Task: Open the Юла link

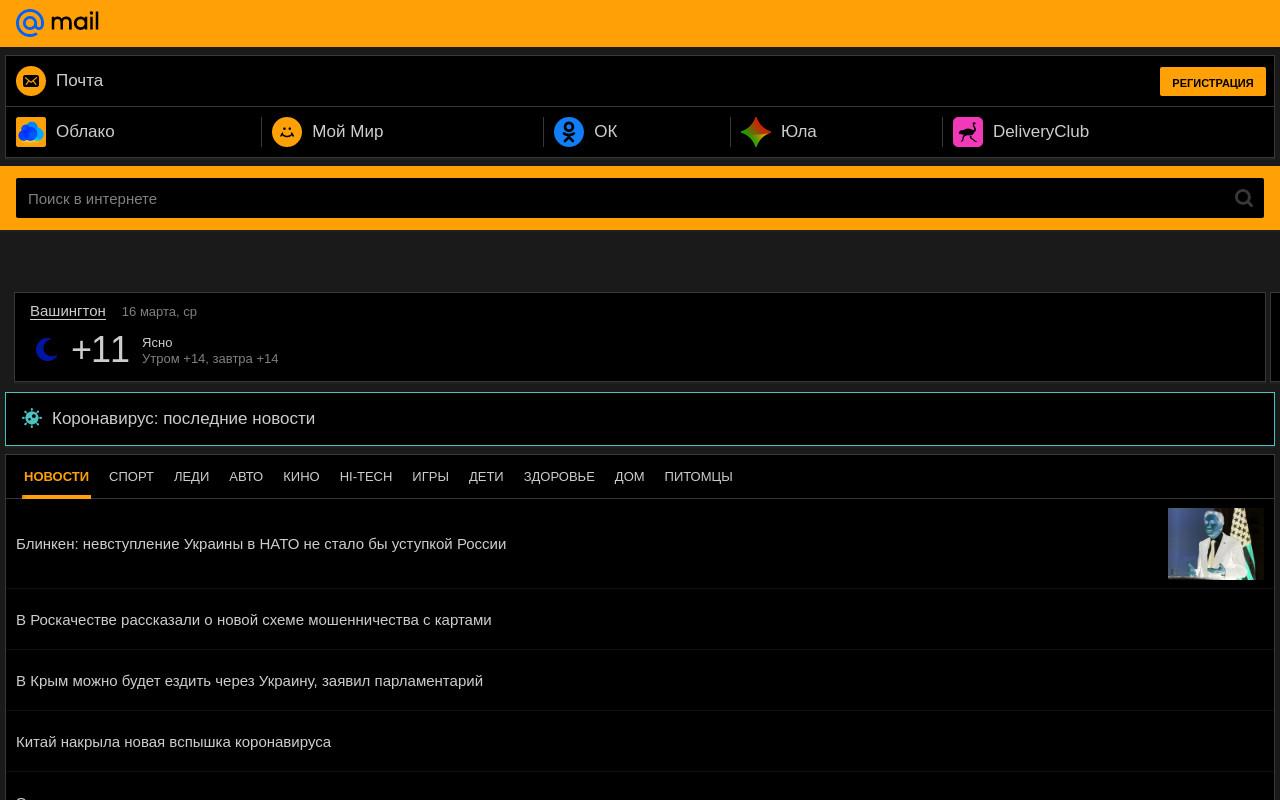Action: coord(799,132)
